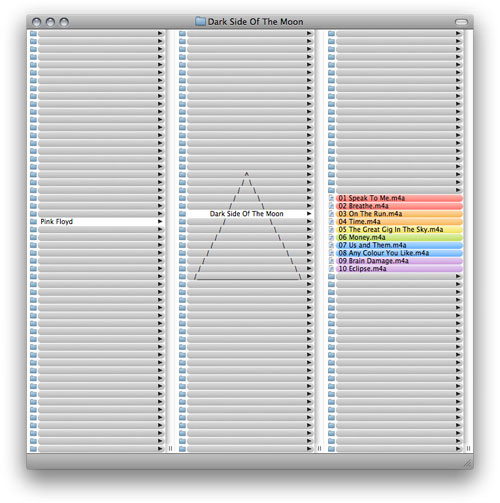Screen dimensions: 500x503
Task: Select 06 Money.m4a
Action: (x=399, y=237)
